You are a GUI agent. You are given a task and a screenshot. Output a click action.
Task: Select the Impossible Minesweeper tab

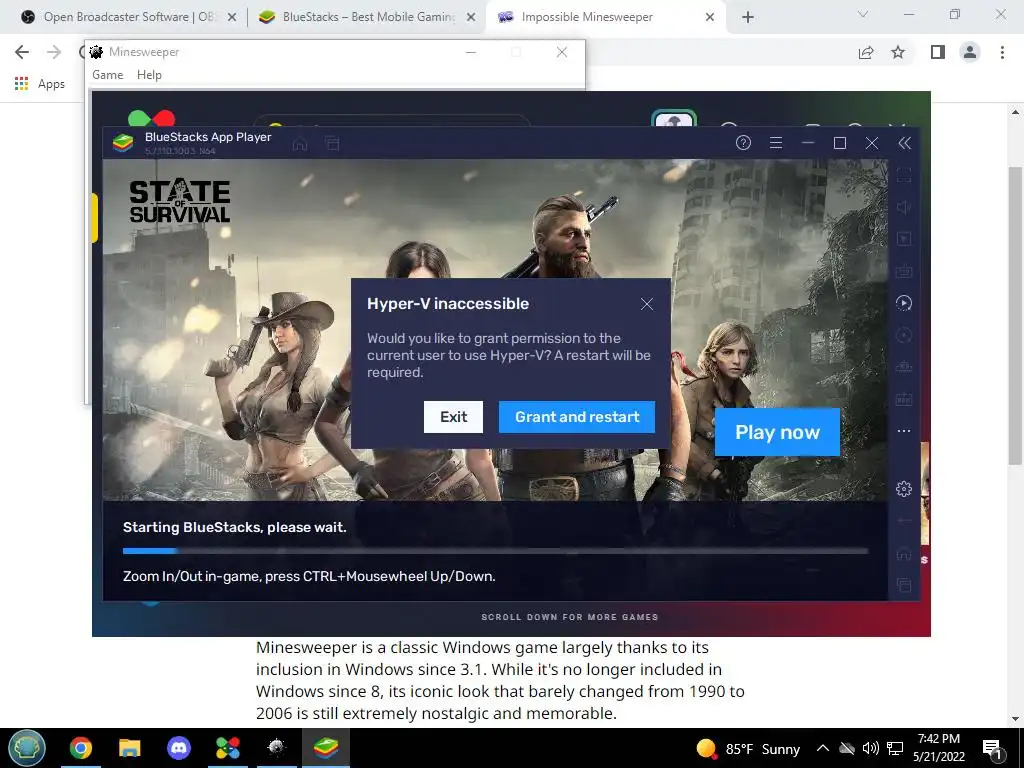605,17
